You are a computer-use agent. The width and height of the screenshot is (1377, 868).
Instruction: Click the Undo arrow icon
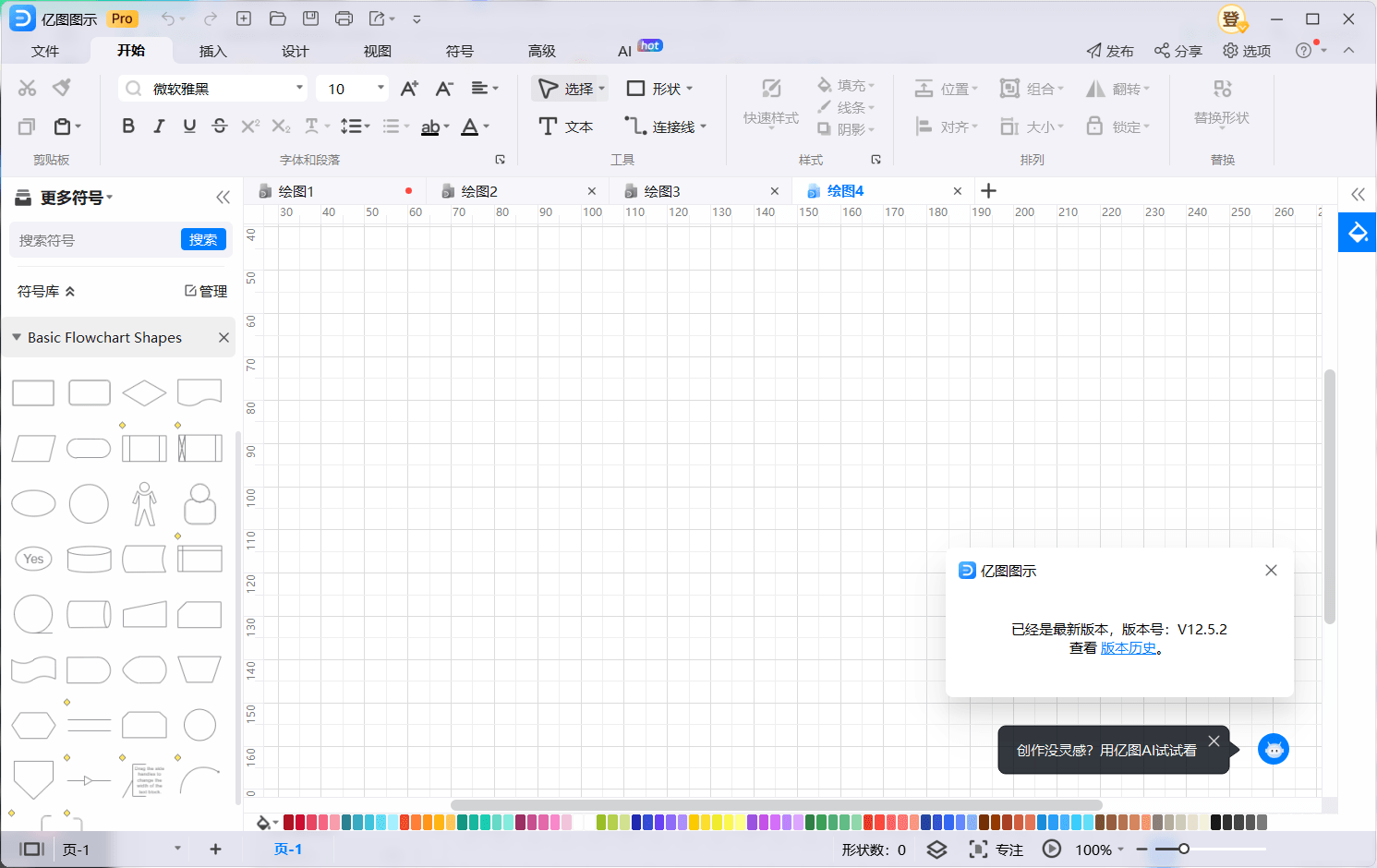click(168, 18)
